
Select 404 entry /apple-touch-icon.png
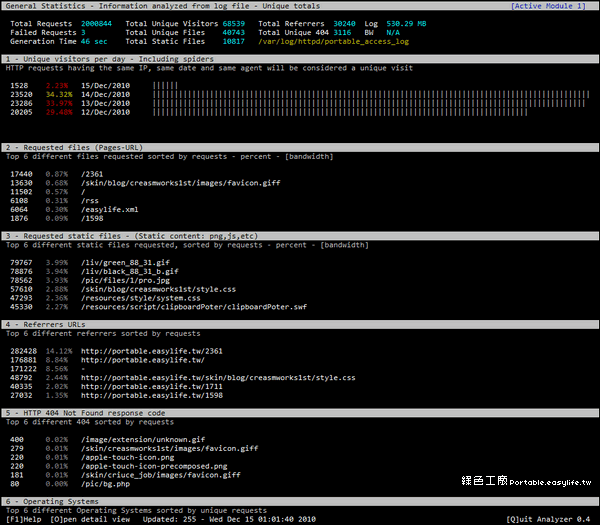[x=127, y=457]
